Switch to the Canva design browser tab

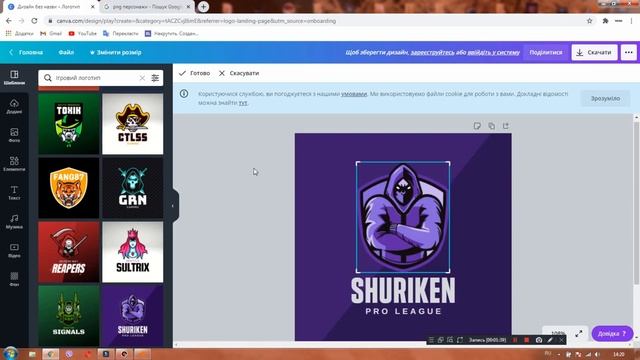click(51, 7)
